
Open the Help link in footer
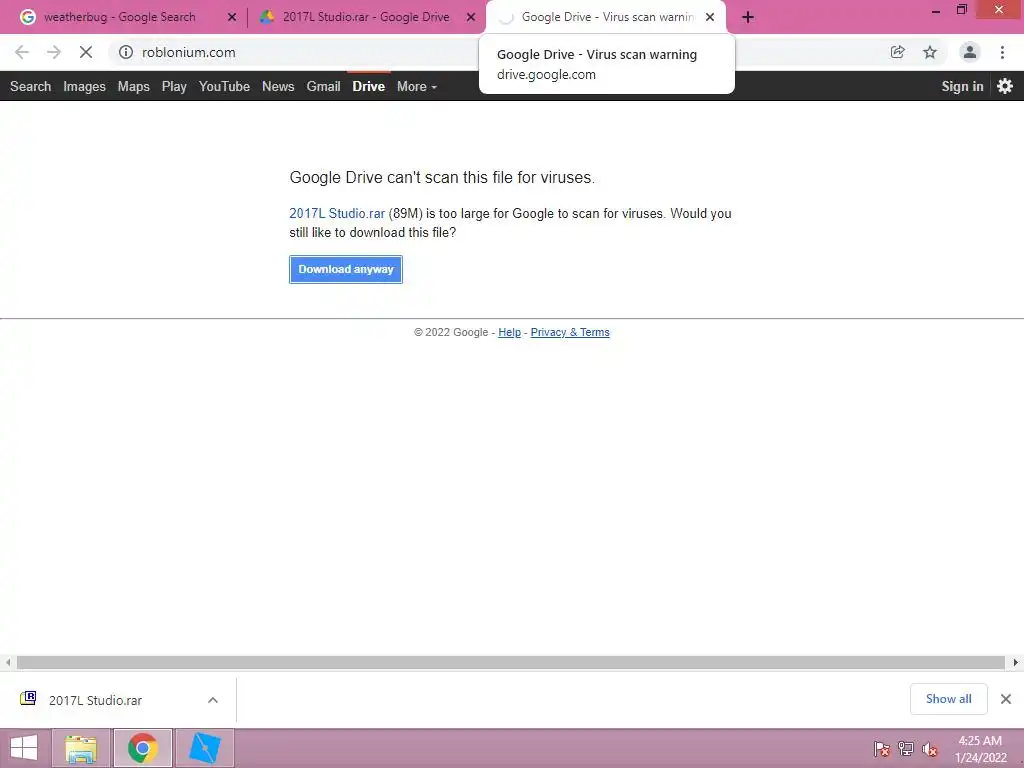pos(509,332)
